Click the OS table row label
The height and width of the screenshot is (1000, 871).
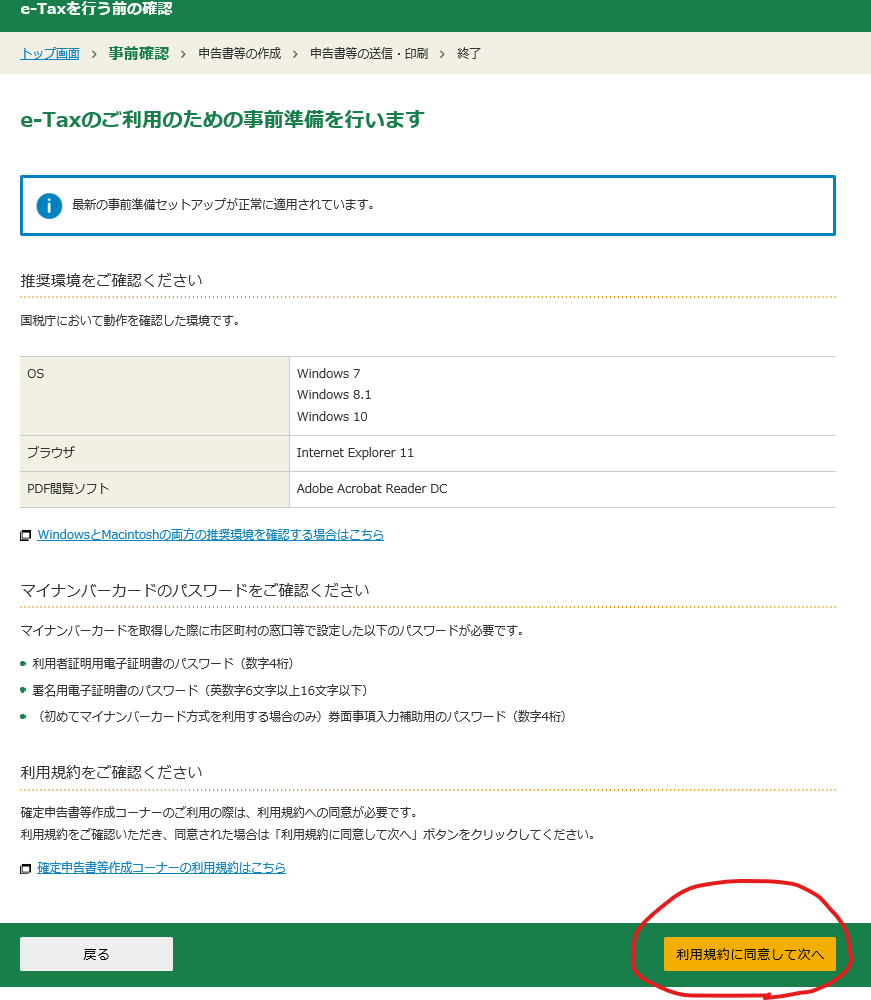(x=36, y=374)
